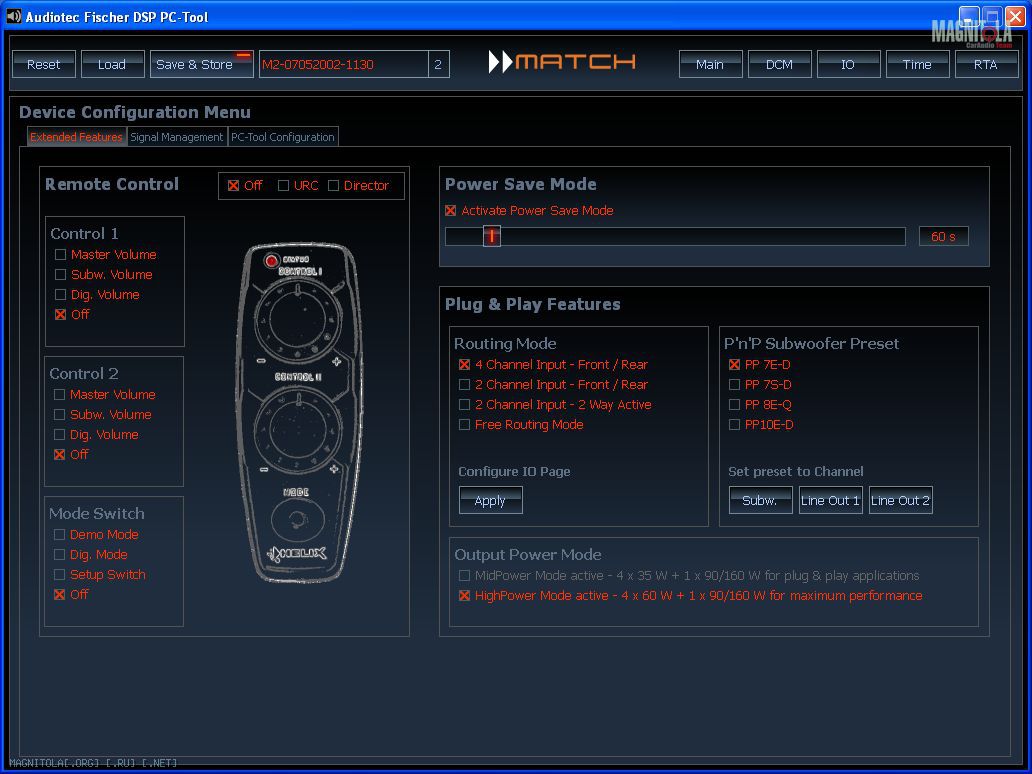The image size is (1032, 774).
Task: Set preset to Subw. channel
Action: pos(760,500)
